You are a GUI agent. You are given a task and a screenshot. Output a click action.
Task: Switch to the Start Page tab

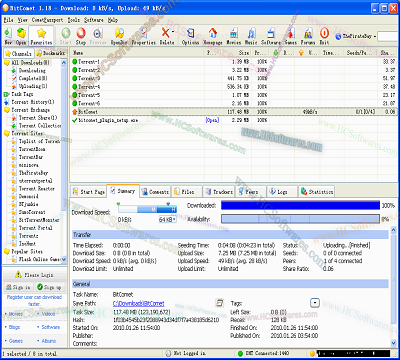89,192
